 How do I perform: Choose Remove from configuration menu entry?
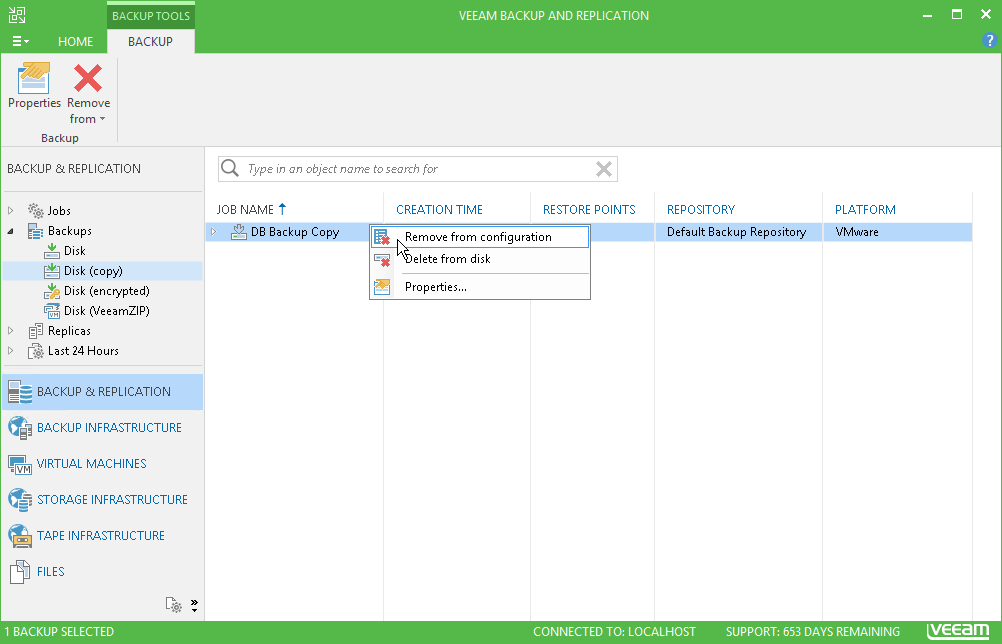480,237
